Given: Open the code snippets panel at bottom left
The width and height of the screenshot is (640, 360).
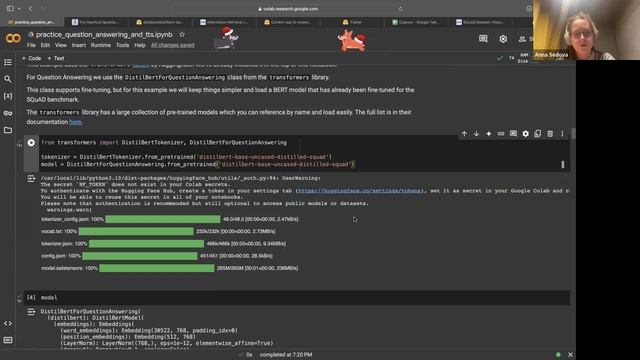Looking at the screenshot, I should (8, 323).
